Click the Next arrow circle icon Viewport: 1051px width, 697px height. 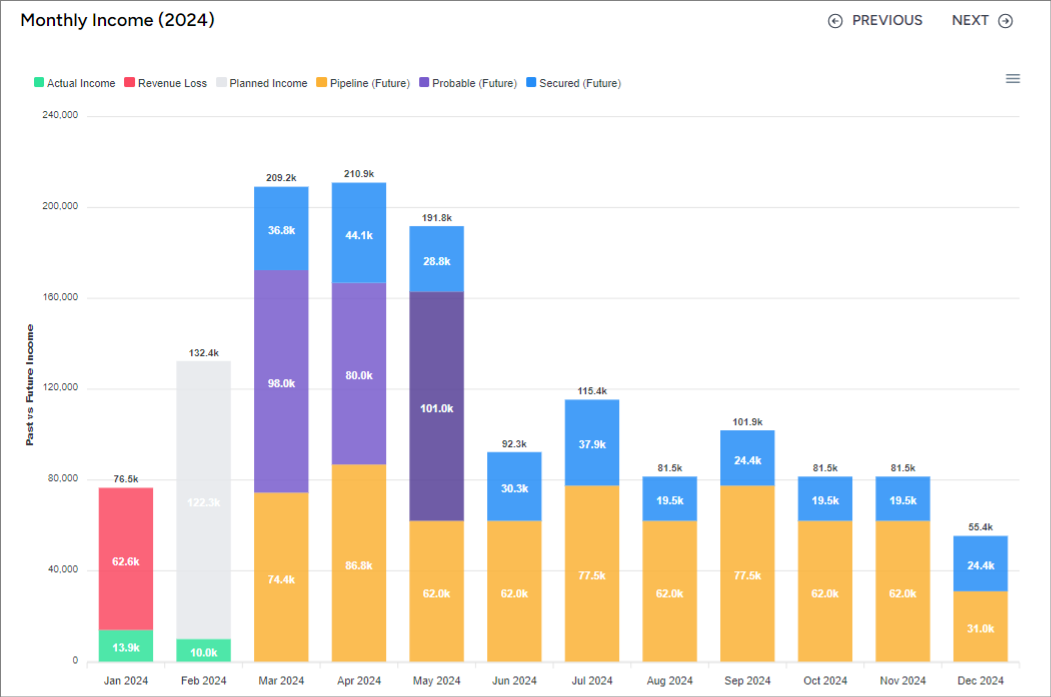(1005, 21)
